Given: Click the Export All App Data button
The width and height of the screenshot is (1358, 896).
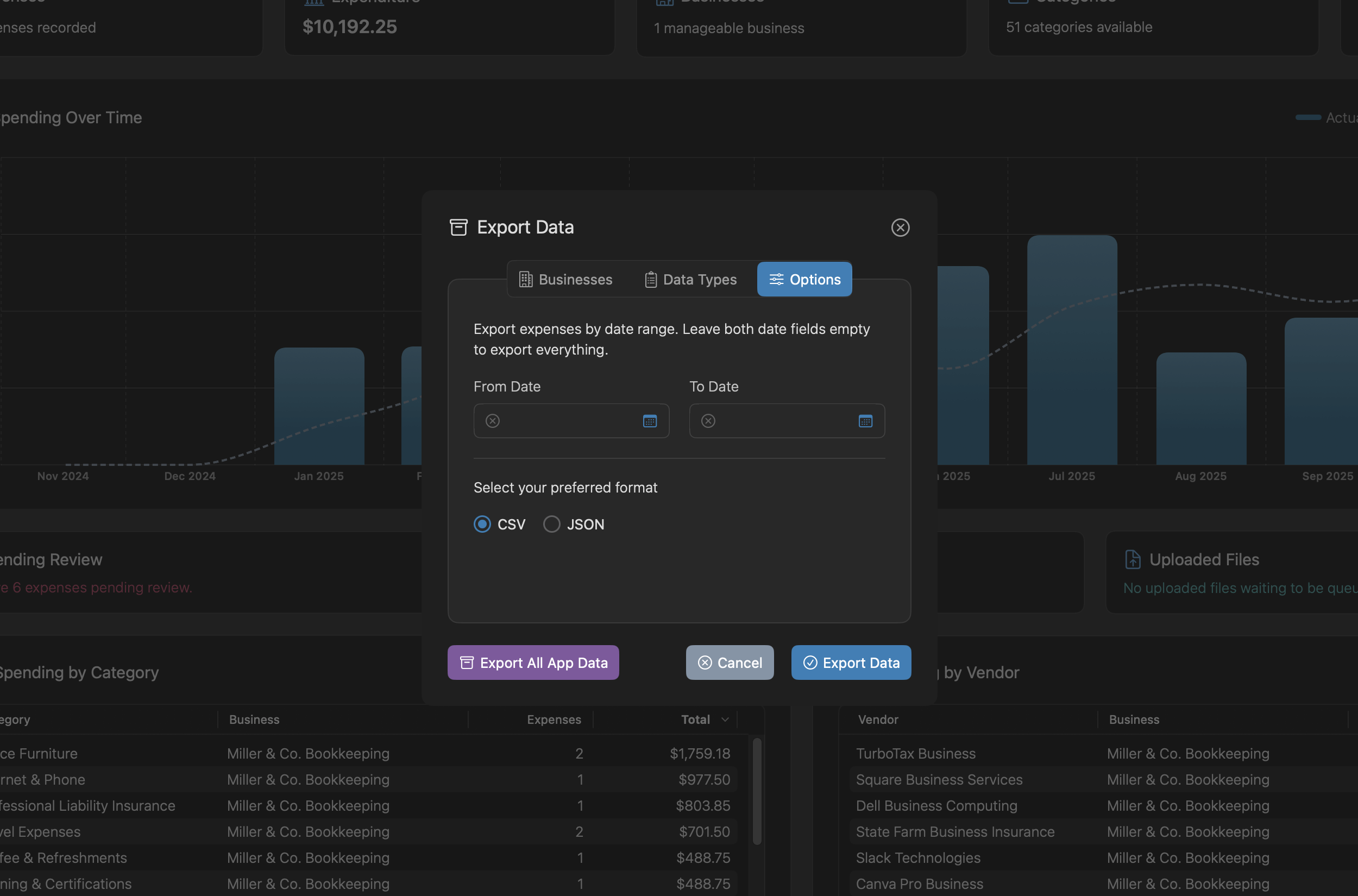Looking at the screenshot, I should pyautogui.click(x=533, y=662).
